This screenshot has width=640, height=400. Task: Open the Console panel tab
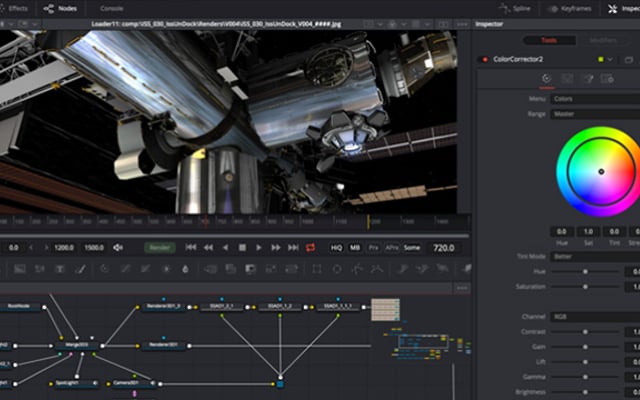[111, 8]
